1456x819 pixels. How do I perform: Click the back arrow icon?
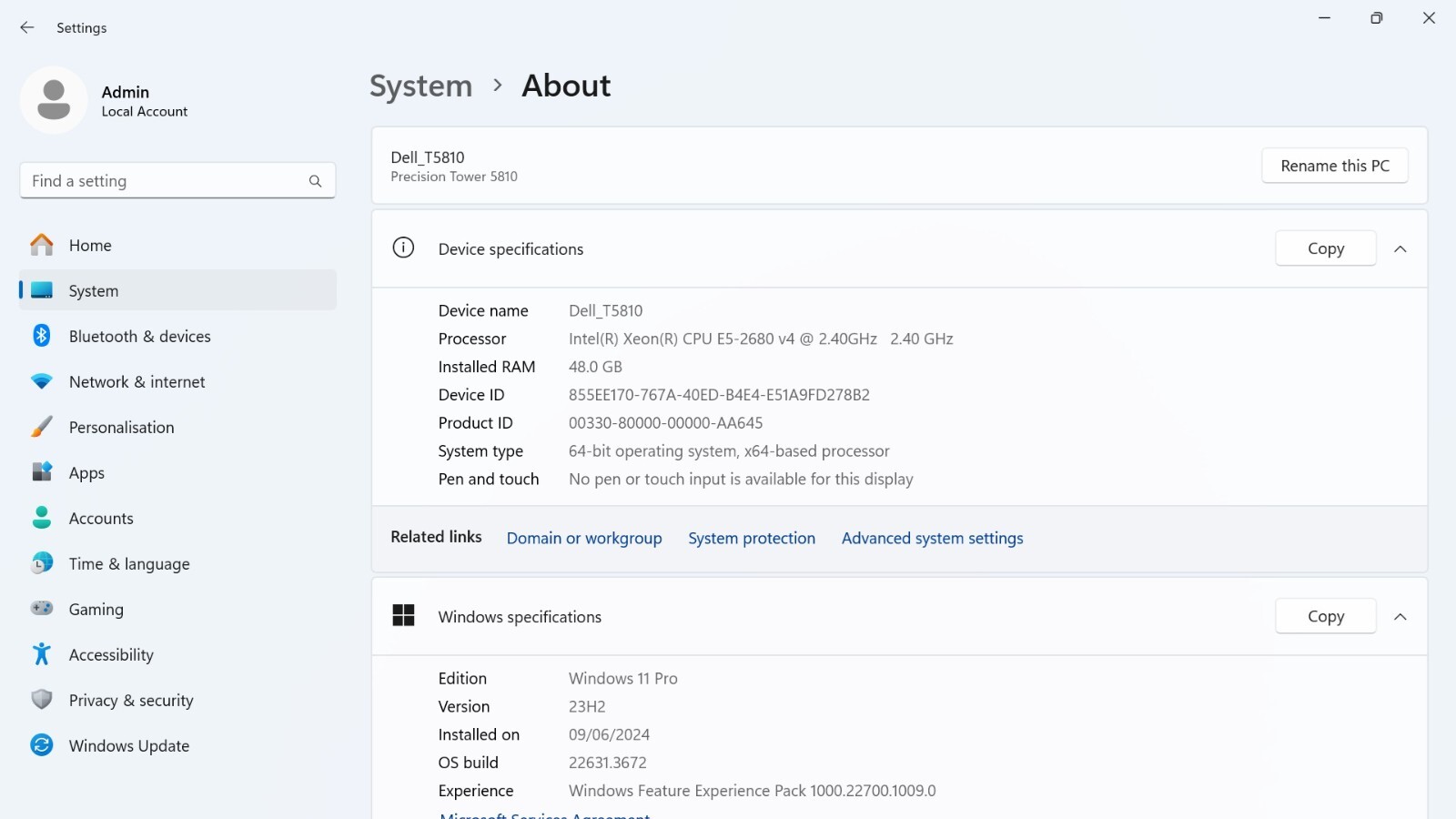(27, 28)
